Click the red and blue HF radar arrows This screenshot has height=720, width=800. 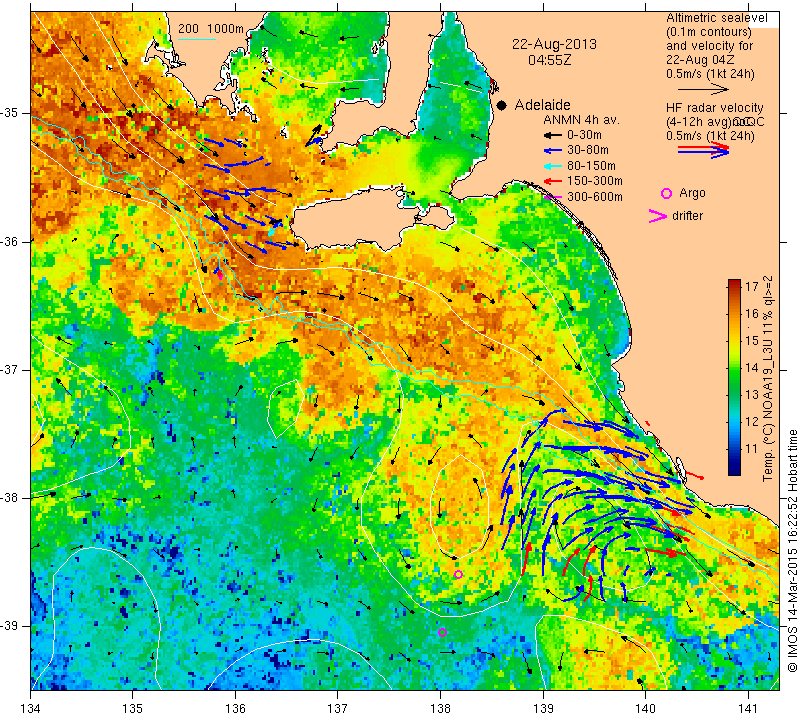[704, 150]
